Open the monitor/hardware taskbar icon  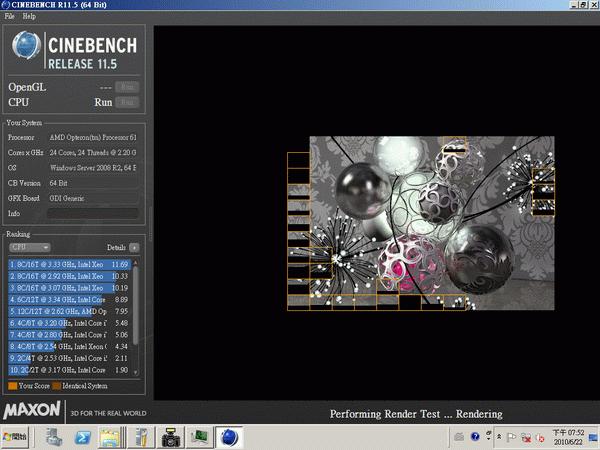click(x=199, y=437)
